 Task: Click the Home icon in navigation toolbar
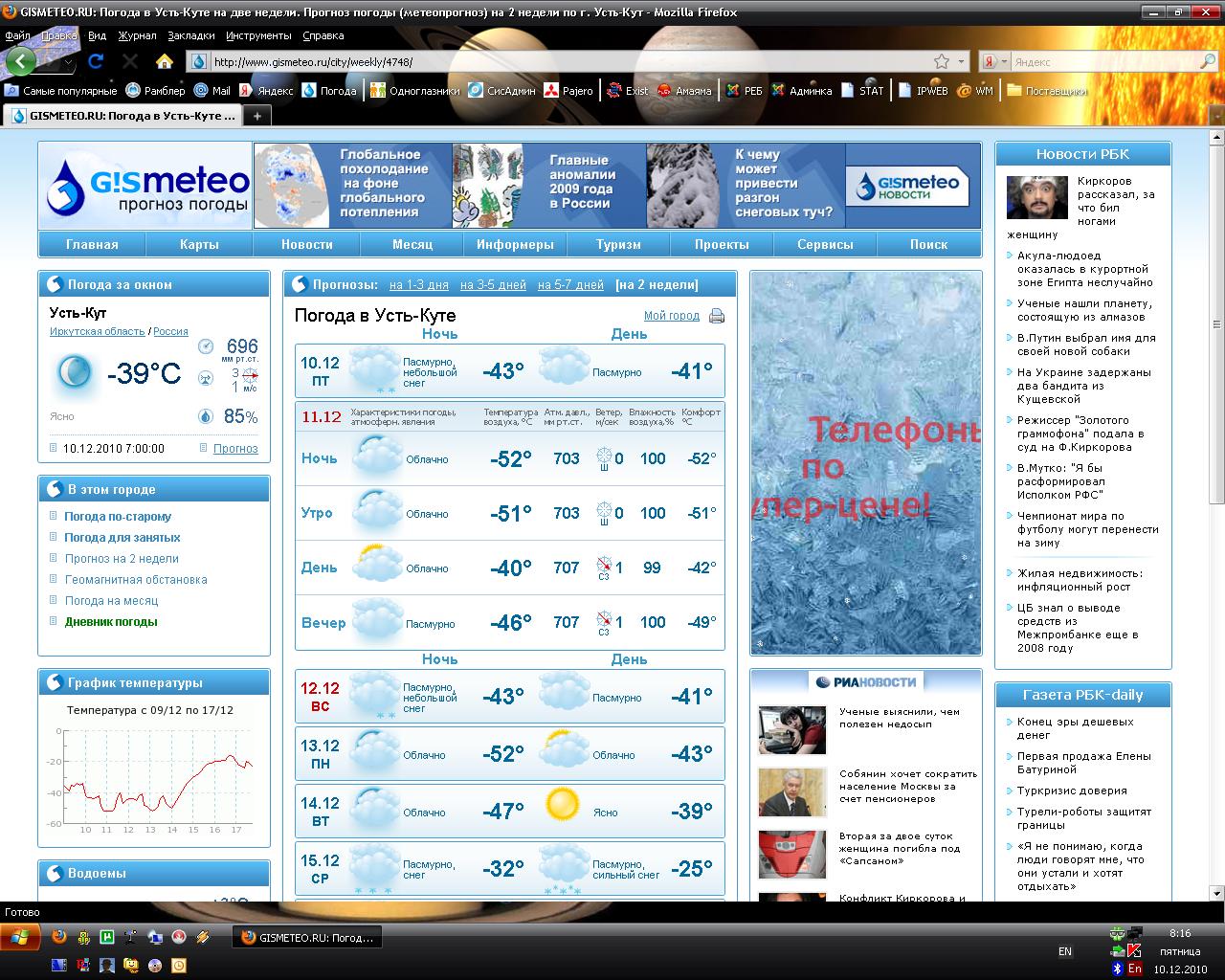(165, 61)
